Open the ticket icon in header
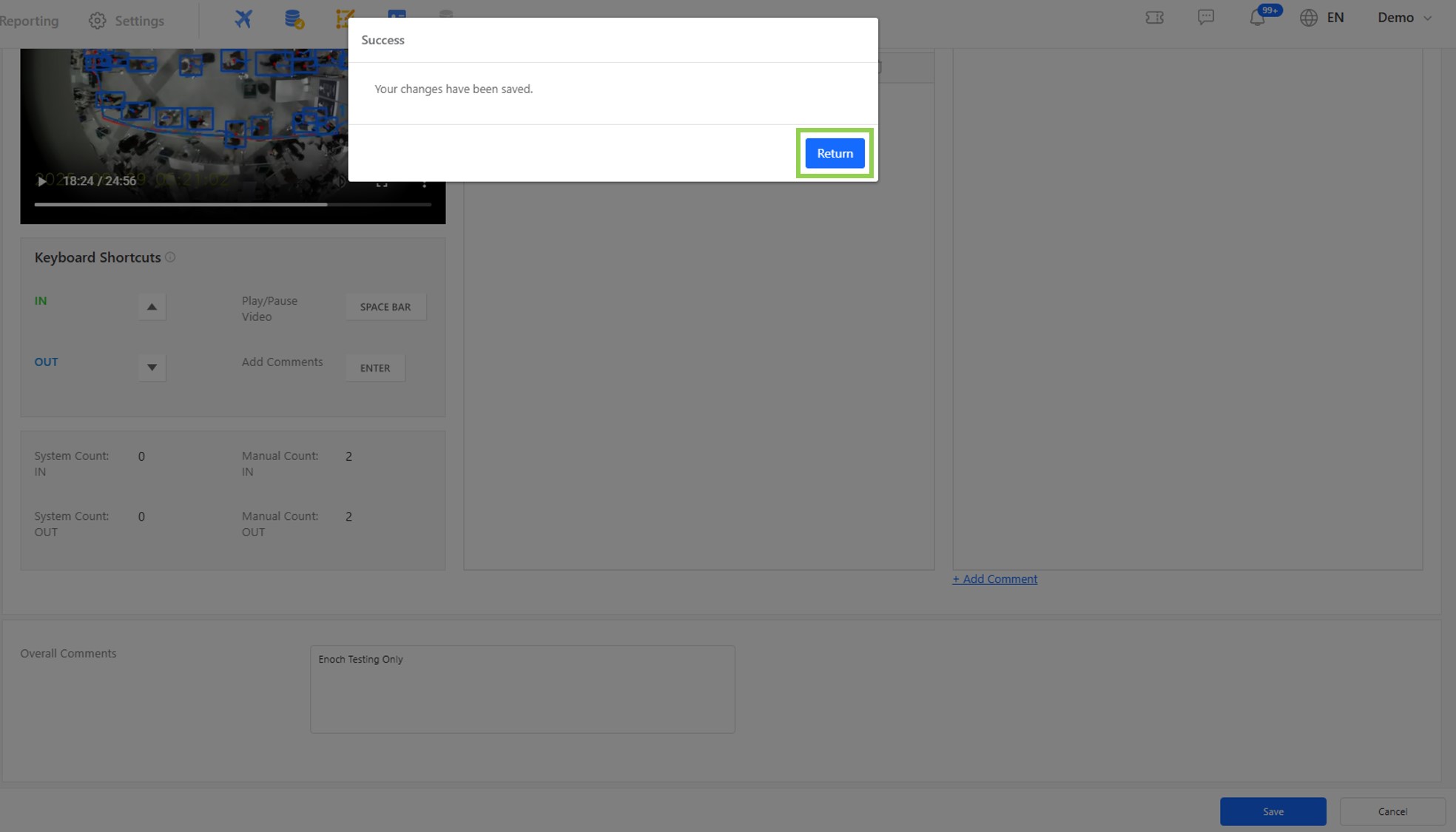The image size is (1456, 832). [x=1154, y=18]
